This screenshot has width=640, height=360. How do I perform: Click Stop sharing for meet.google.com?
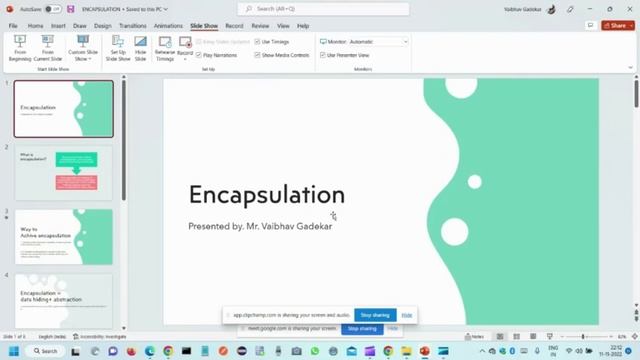pyautogui.click(x=362, y=329)
